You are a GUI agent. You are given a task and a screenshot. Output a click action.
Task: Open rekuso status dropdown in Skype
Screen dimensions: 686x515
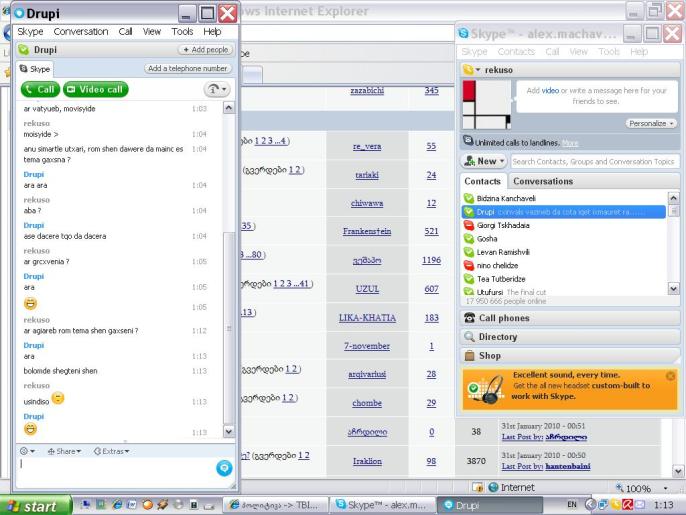coord(472,70)
